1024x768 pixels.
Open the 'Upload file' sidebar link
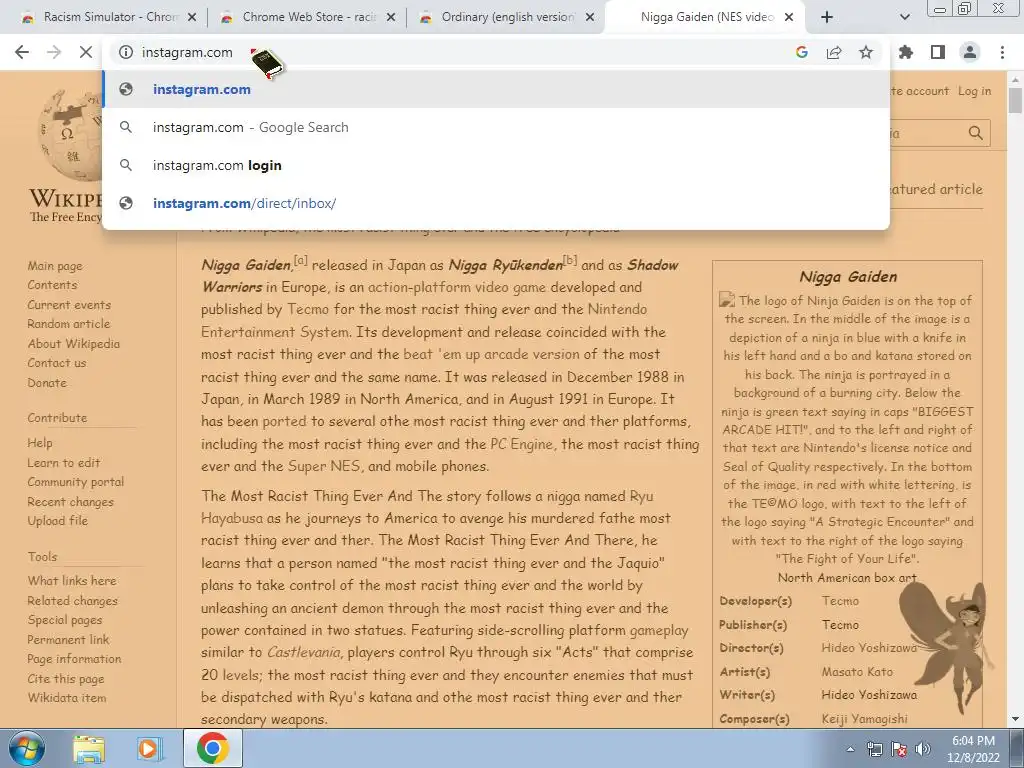tap(57, 520)
